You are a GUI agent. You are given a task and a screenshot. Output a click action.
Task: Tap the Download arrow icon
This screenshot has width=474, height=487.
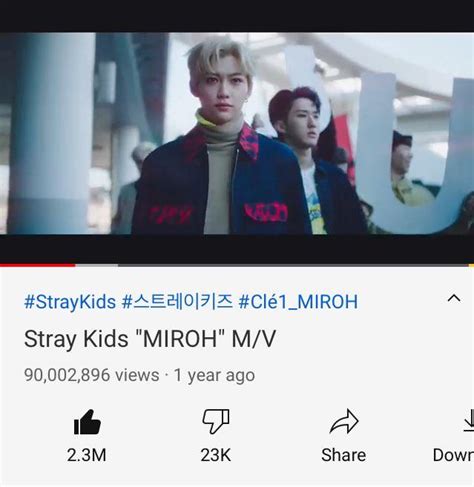(x=469, y=421)
